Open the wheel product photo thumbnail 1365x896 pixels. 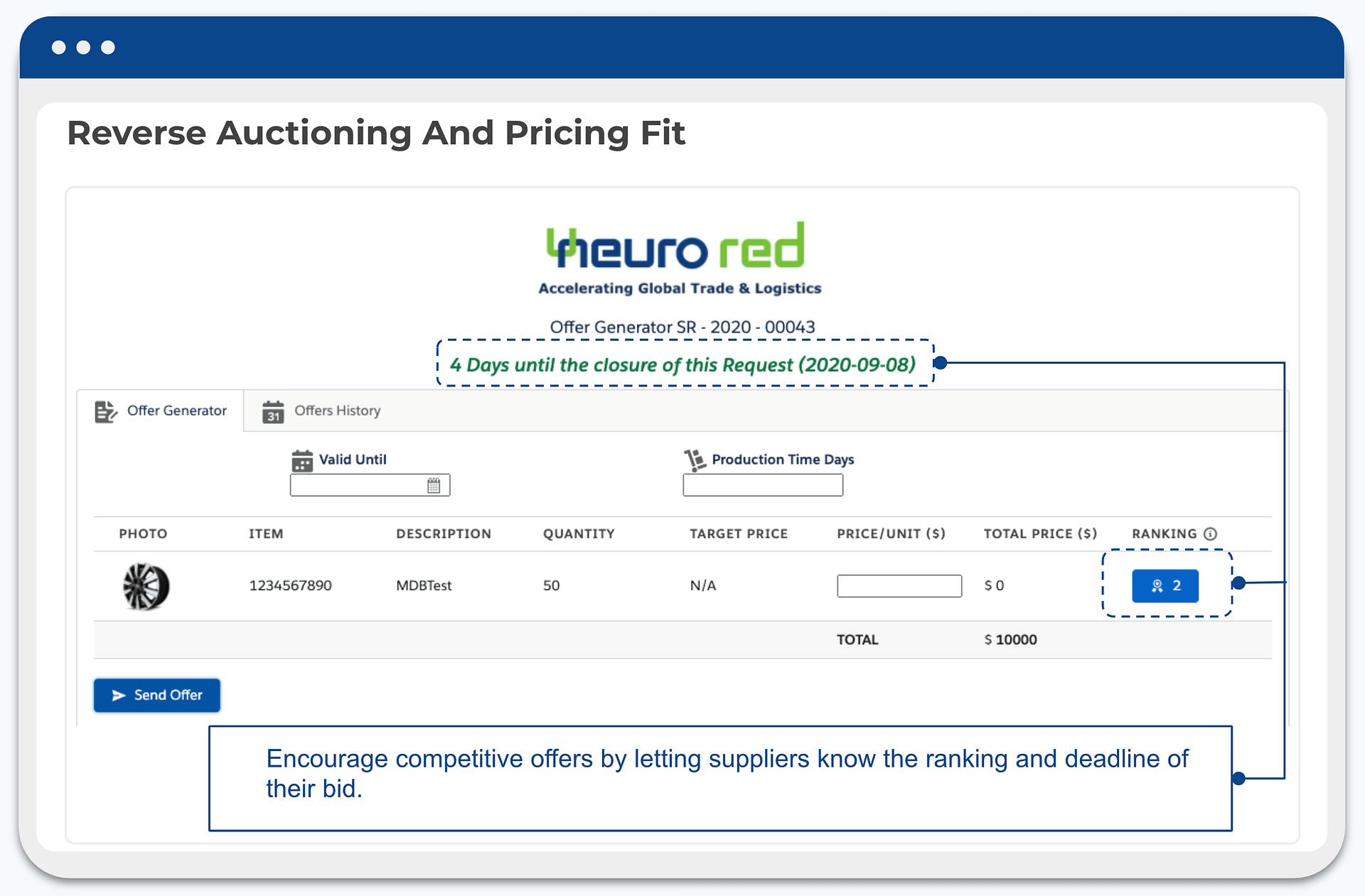[146, 586]
